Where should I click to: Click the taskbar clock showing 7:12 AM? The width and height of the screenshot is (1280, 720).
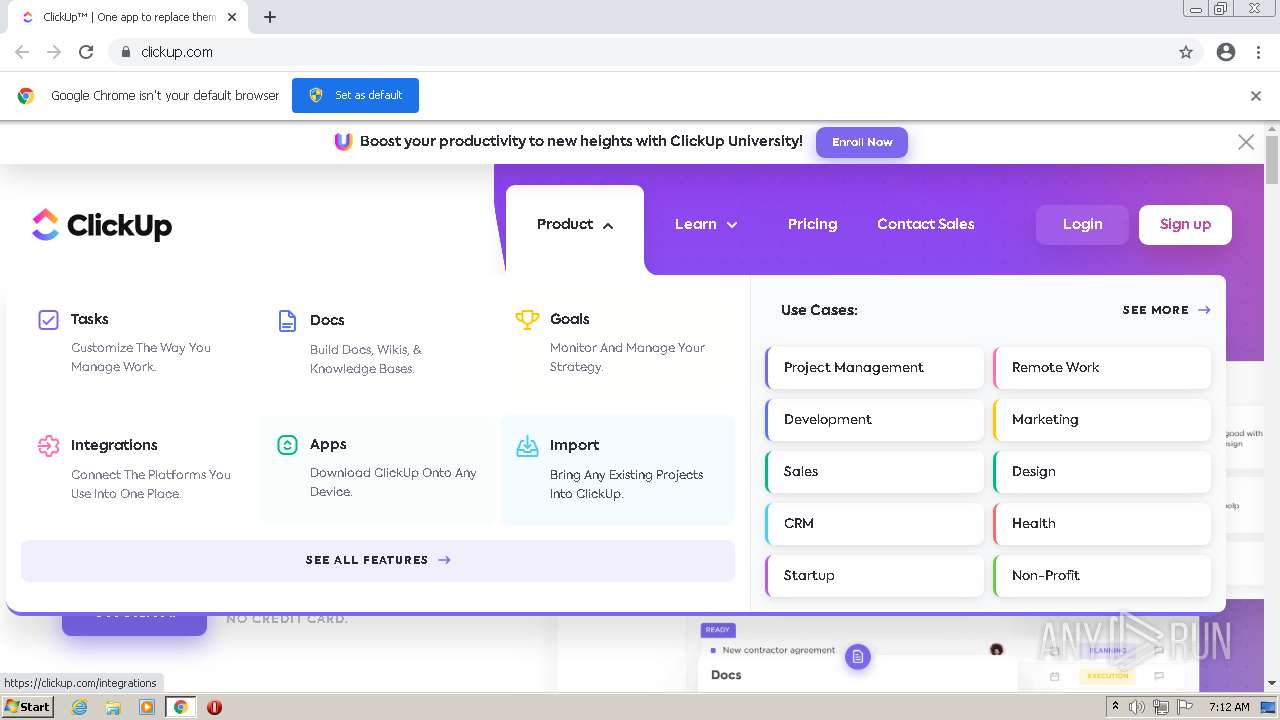tap(1229, 707)
